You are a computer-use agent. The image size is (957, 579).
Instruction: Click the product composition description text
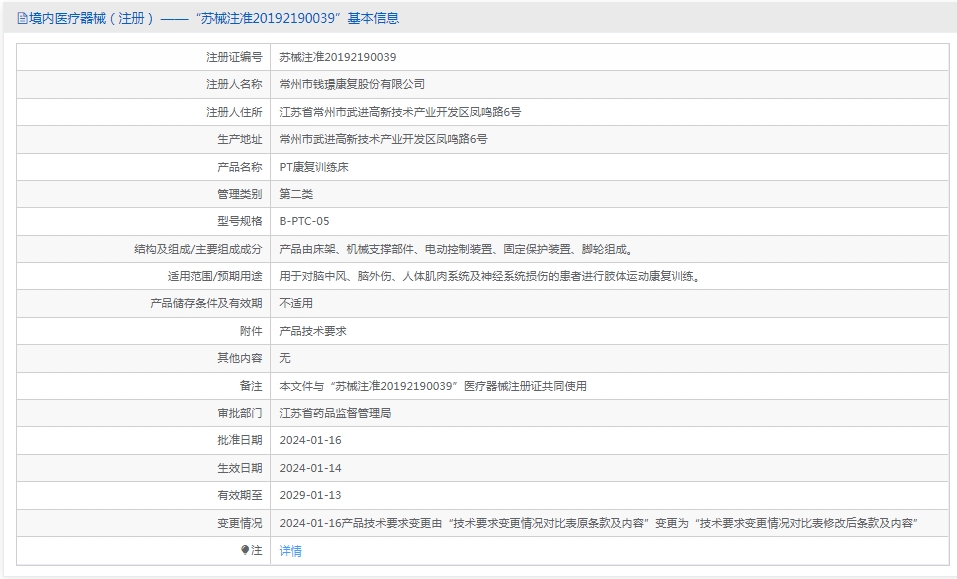455,249
